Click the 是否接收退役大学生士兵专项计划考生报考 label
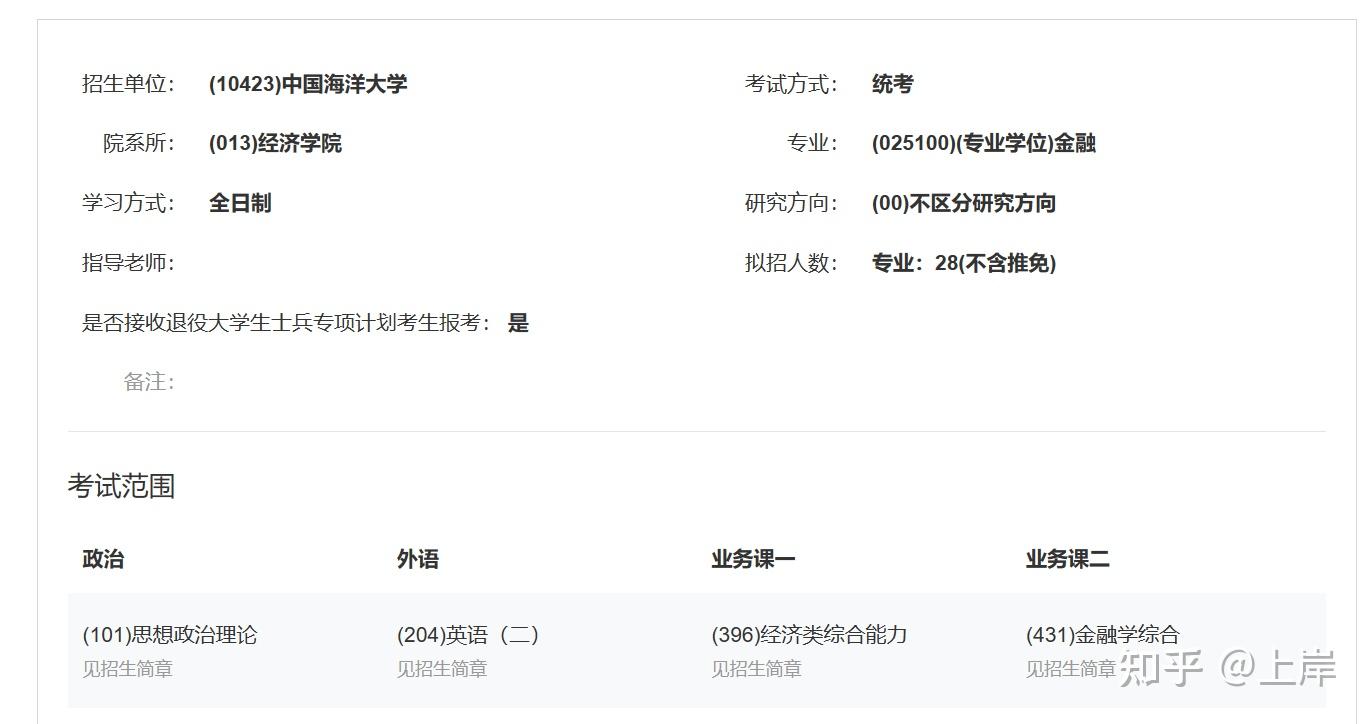The width and height of the screenshot is (1372, 724). (287, 323)
